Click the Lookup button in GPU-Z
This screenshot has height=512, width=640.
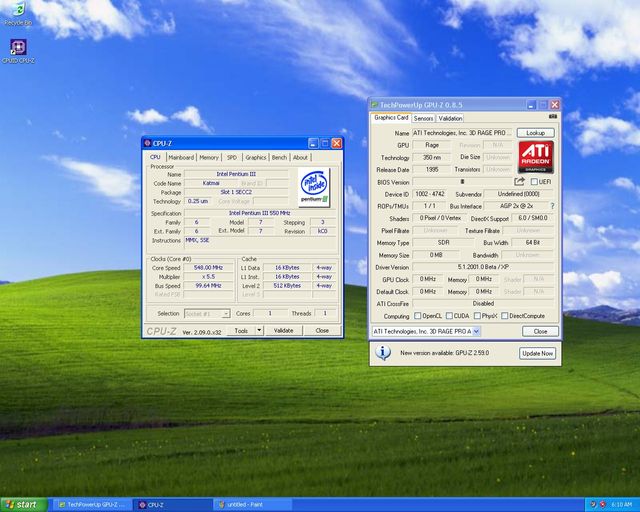pos(536,133)
